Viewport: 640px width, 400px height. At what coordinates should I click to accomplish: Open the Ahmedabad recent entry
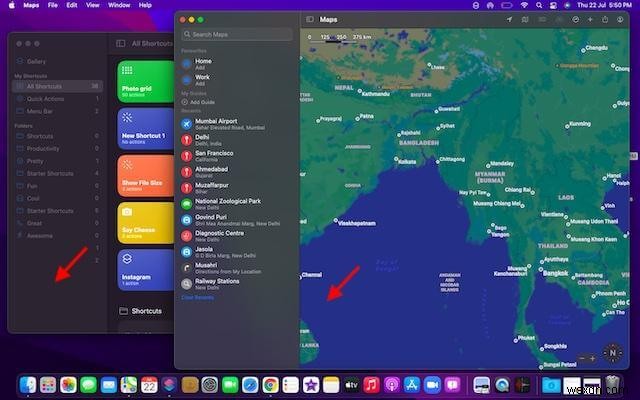(237, 172)
